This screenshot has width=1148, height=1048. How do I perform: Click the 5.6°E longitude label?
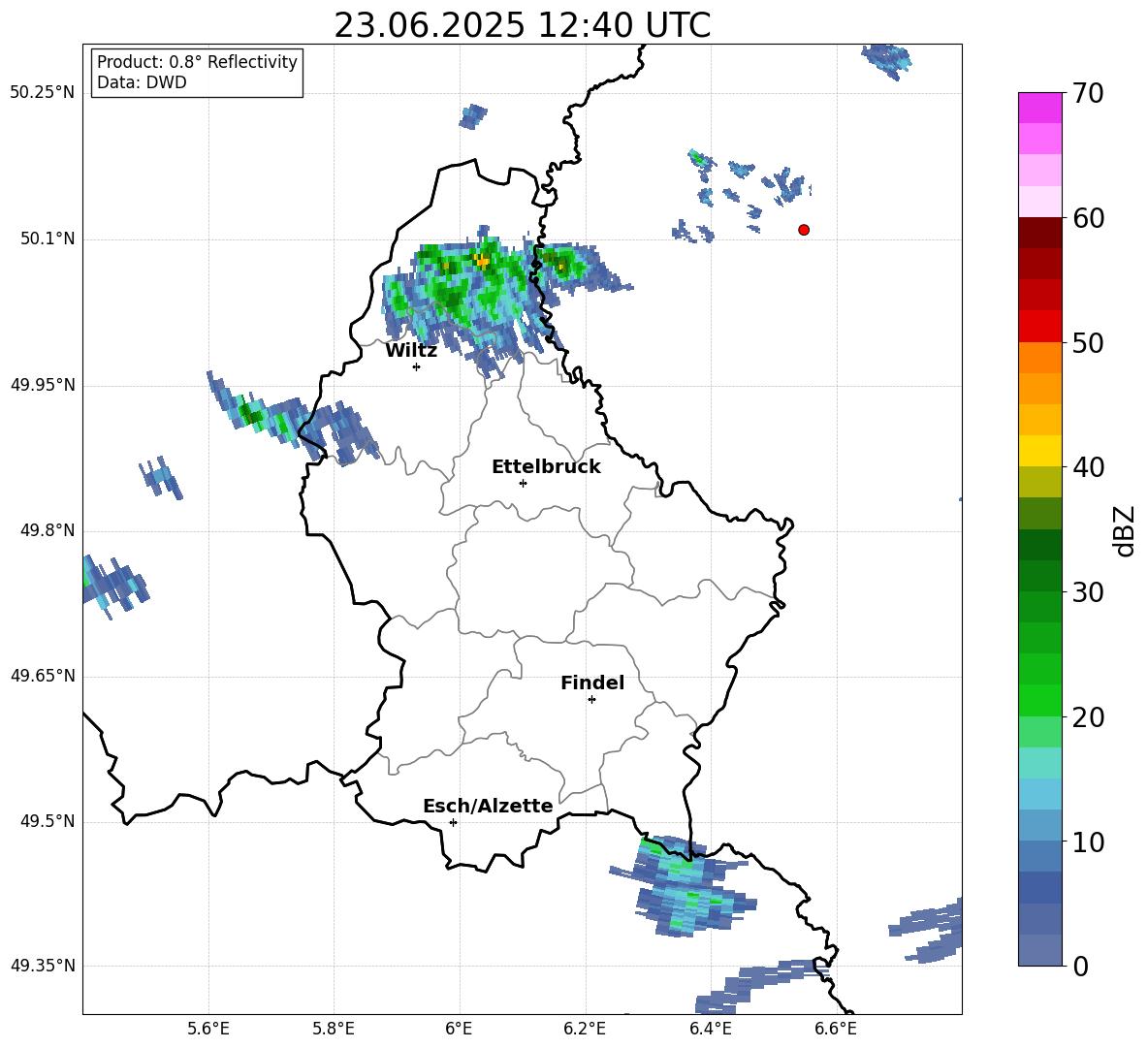point(208,1029)
